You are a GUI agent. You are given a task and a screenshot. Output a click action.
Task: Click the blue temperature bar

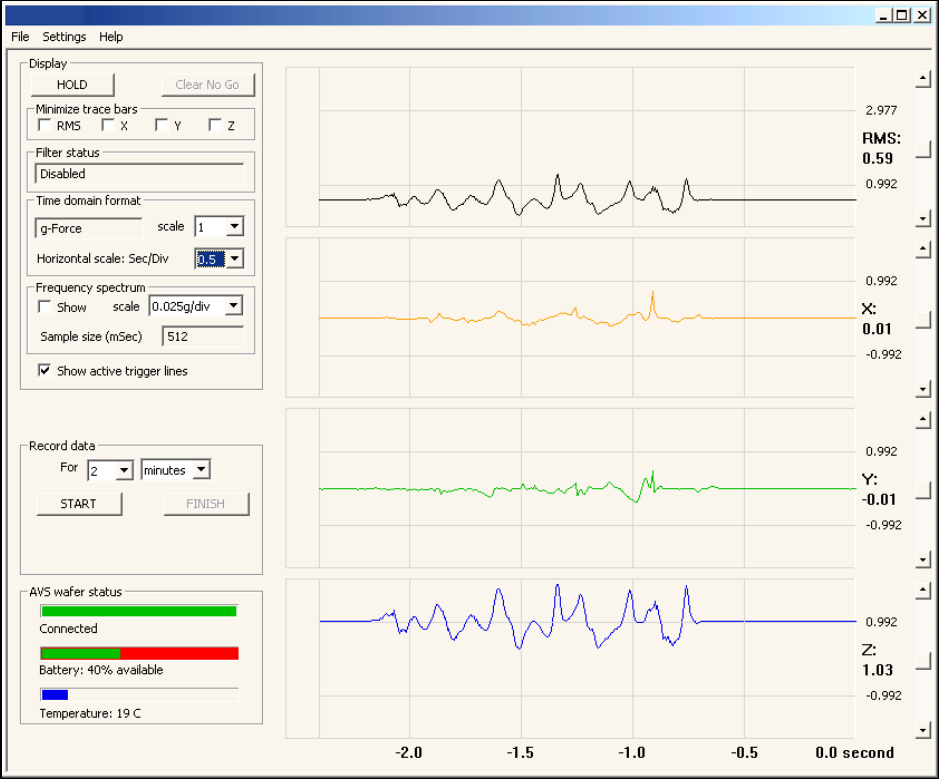click(54, 695)
